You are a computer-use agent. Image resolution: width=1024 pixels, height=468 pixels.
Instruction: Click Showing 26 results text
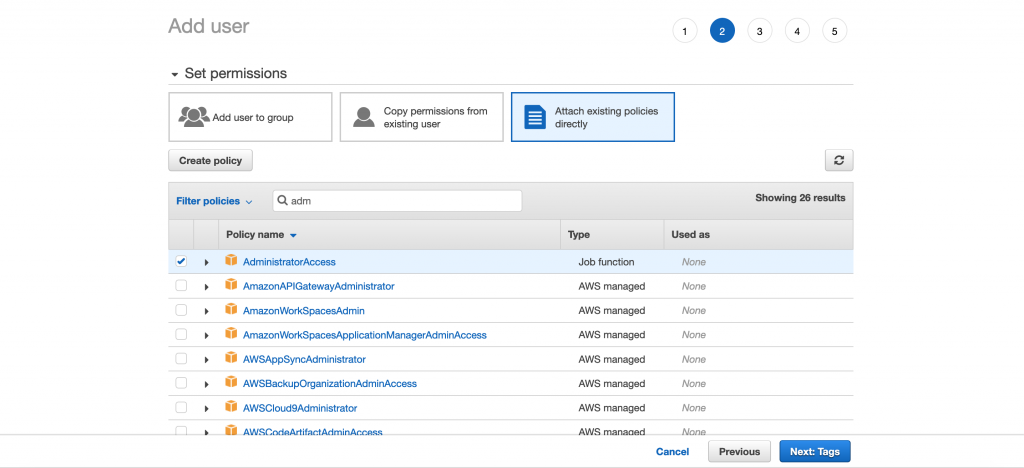click(800, 198)
